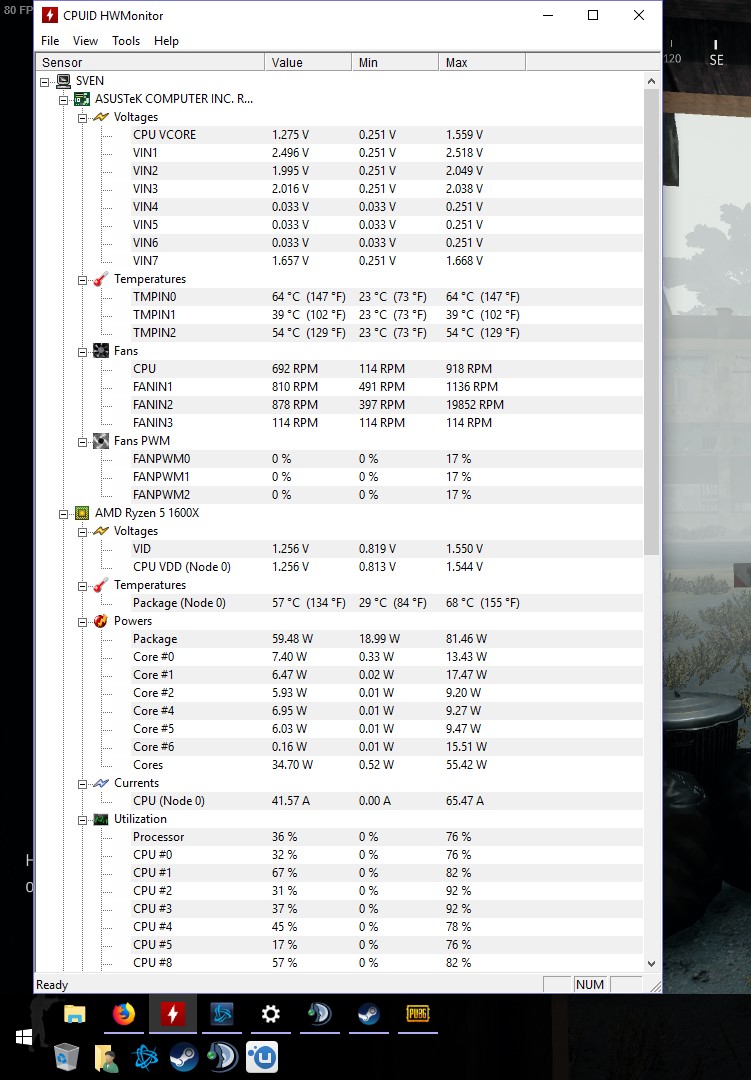
Task: Open Steam from the upper taskbar row
Action: (x=369, y=1014)
